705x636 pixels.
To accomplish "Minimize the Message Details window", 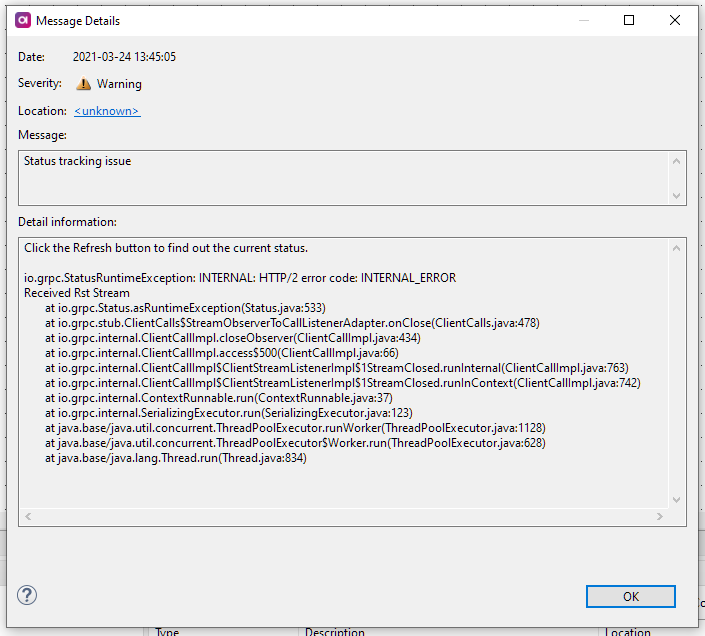I will 583,20.
